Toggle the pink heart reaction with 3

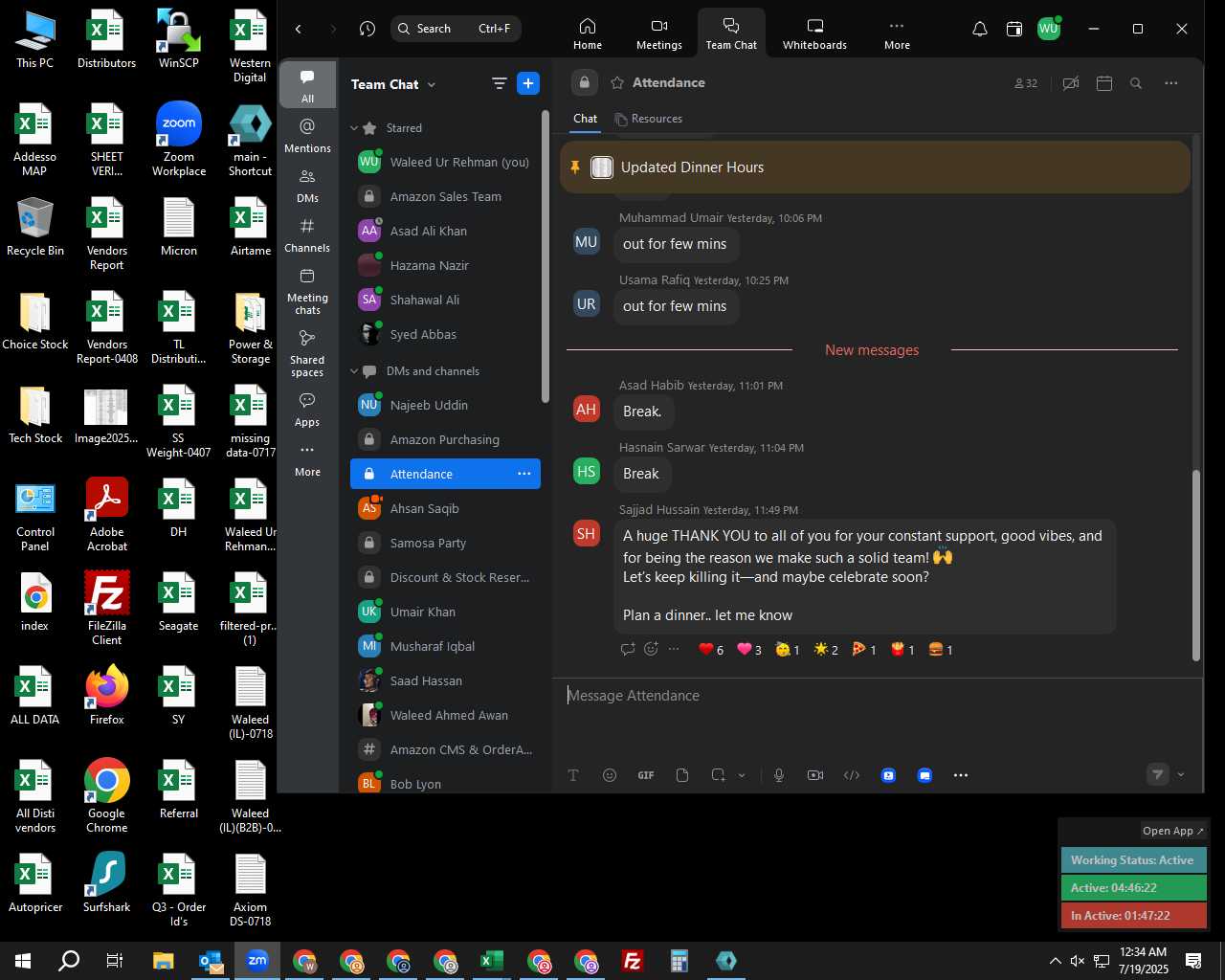(749, 650)
